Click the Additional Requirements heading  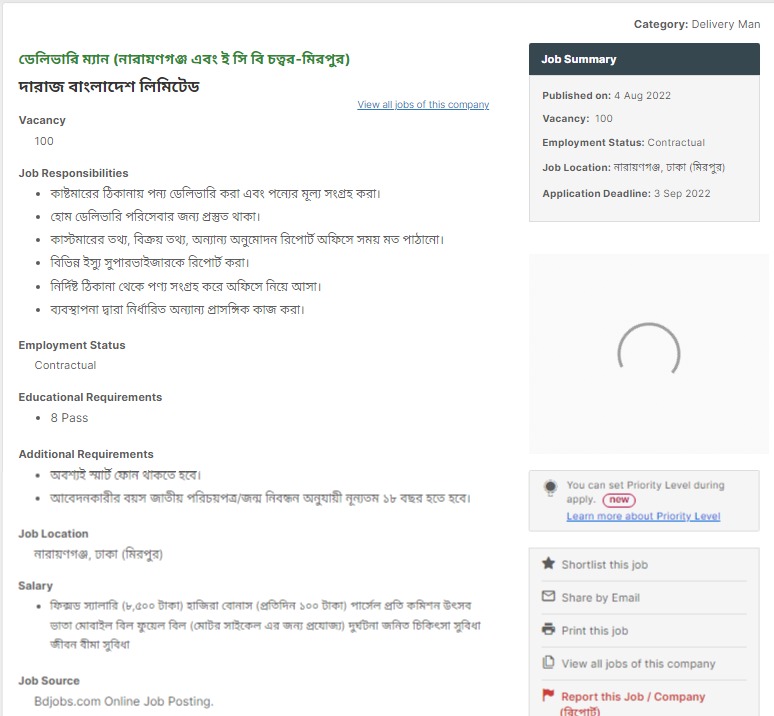[86, 454]
